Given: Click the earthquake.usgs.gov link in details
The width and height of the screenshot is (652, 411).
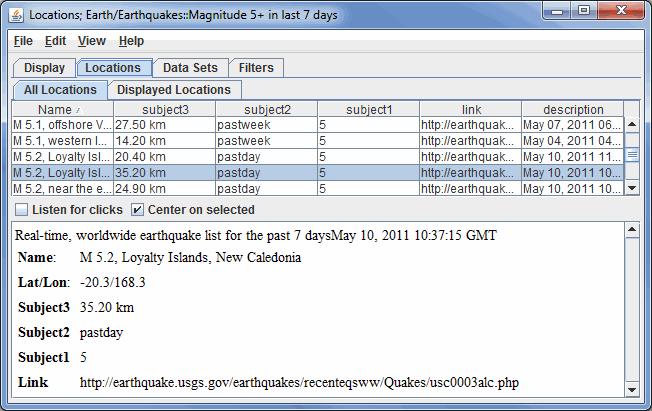Looking at the screenshot, I should 299,382.
